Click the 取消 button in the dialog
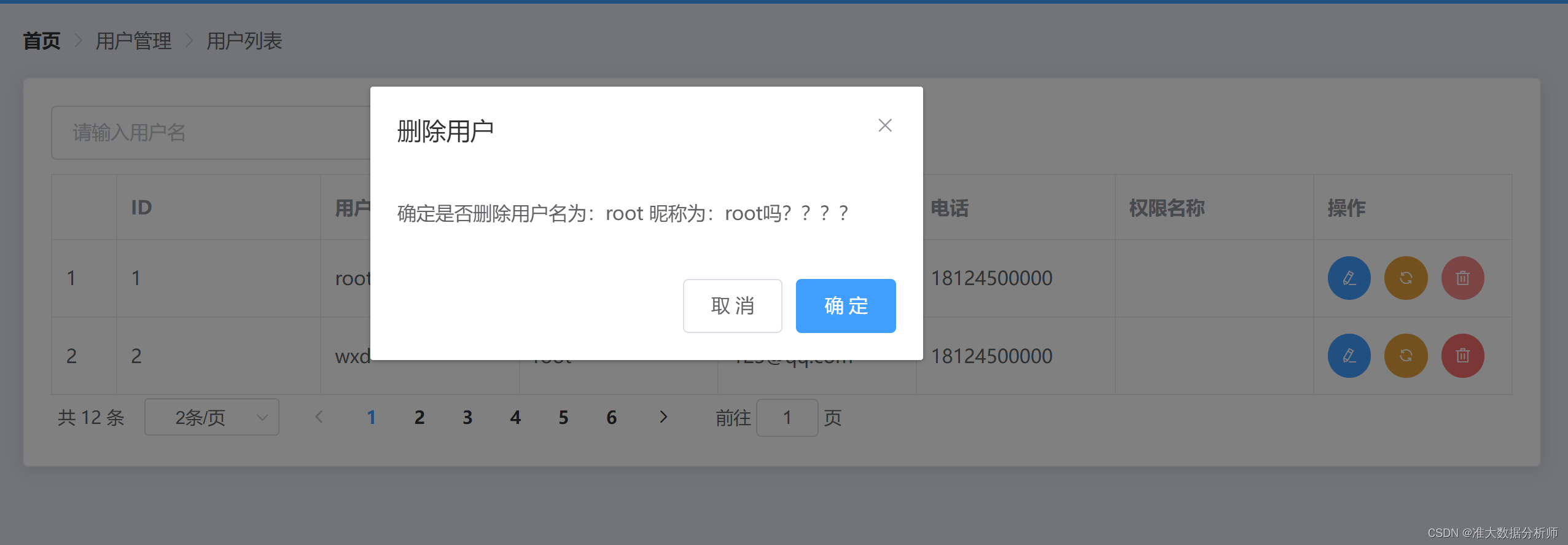This screenshot has width=1568, height=545. pyautogui.click(x=732, y=306)
